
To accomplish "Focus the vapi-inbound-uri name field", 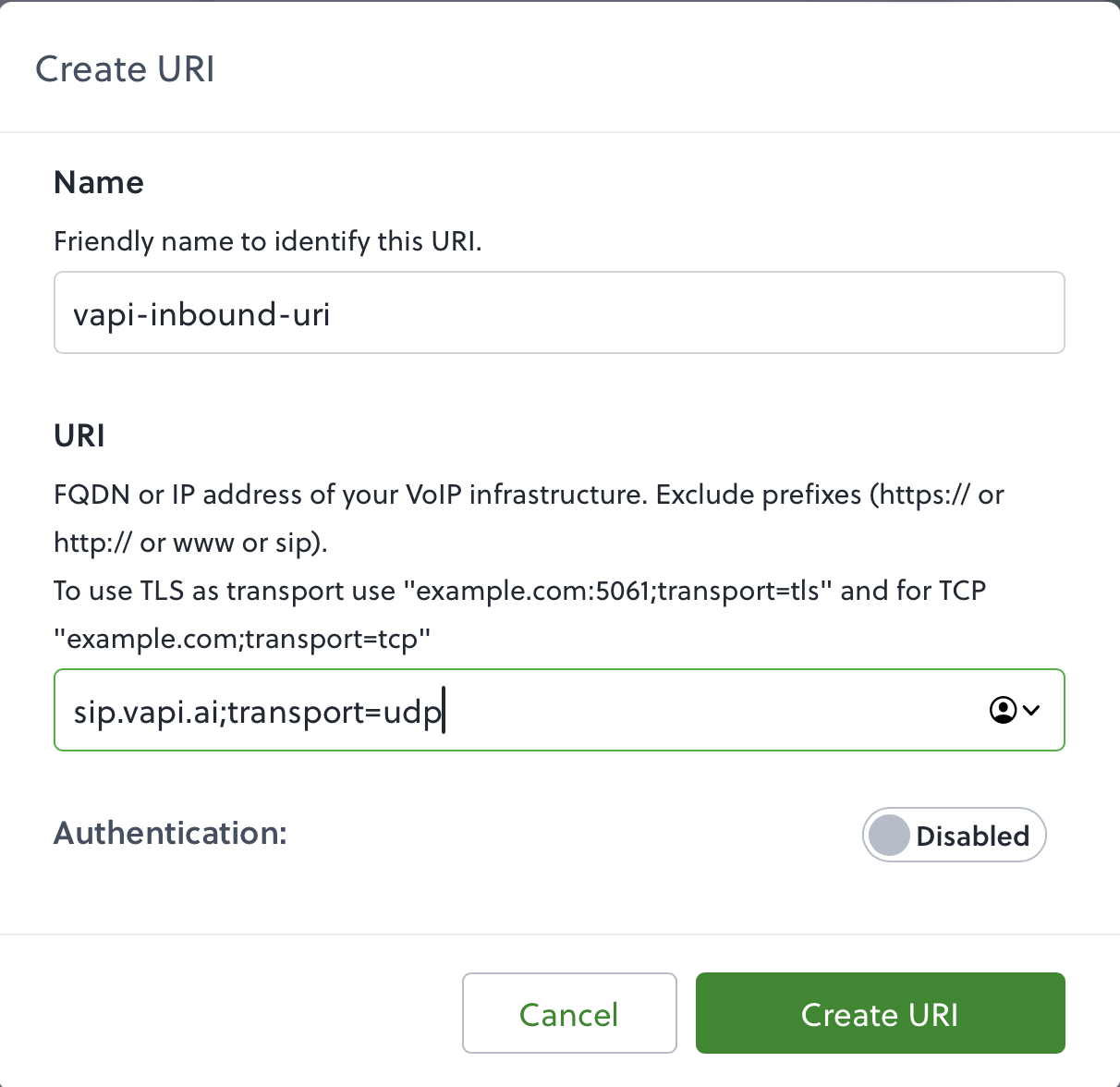I will (559, 312).
